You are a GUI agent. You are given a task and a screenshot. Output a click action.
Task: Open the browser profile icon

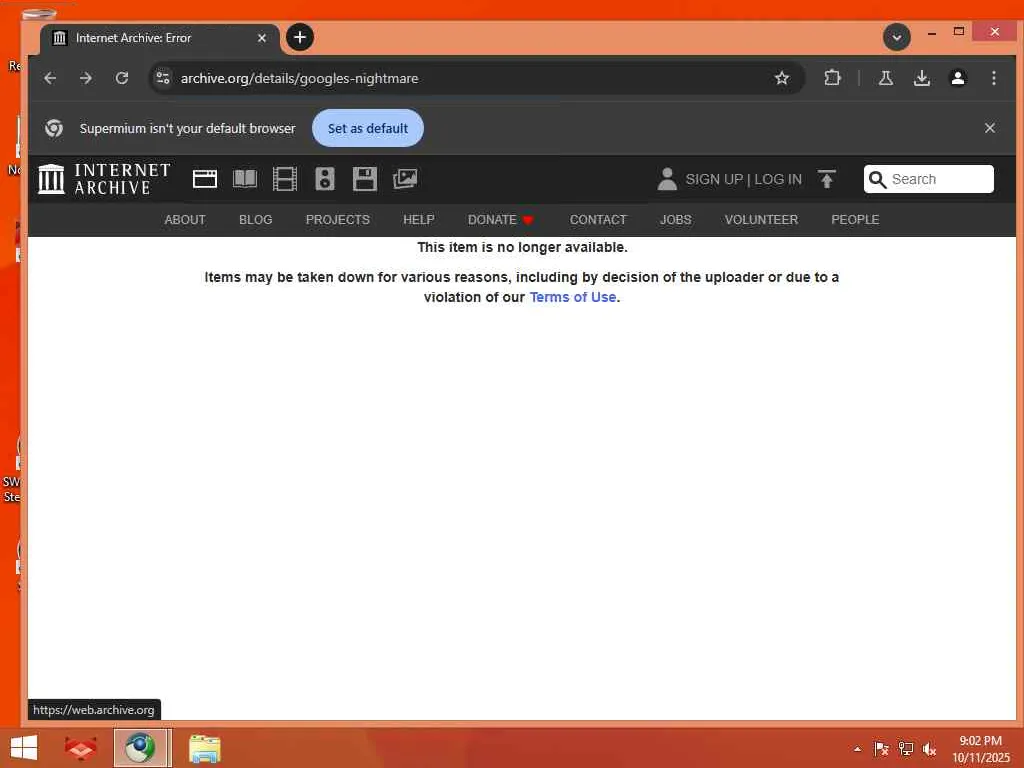coord(957,78)
